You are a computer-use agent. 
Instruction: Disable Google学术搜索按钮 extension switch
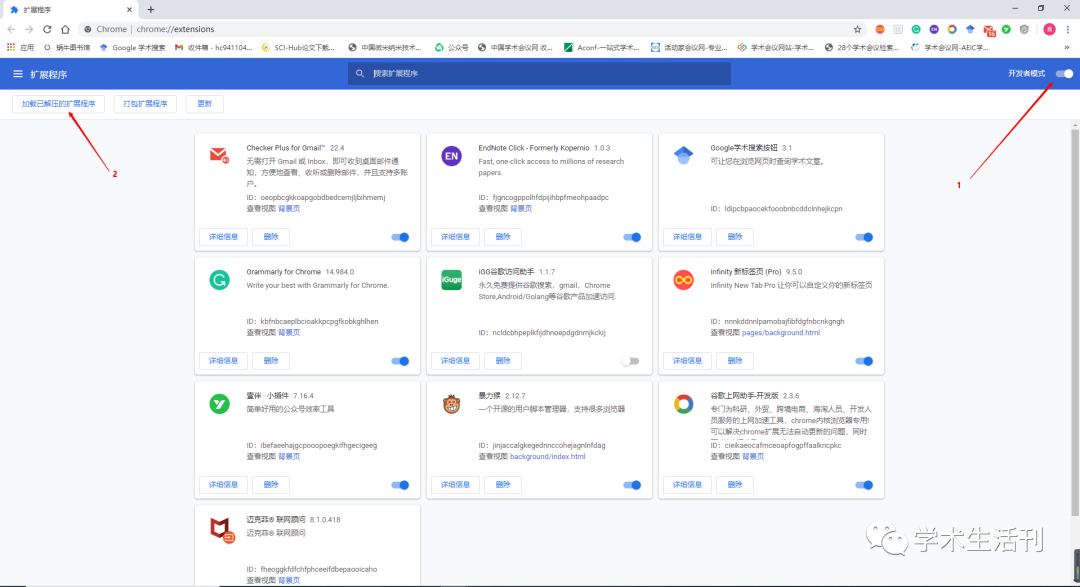pyautogui.click(x=864, y=237)
